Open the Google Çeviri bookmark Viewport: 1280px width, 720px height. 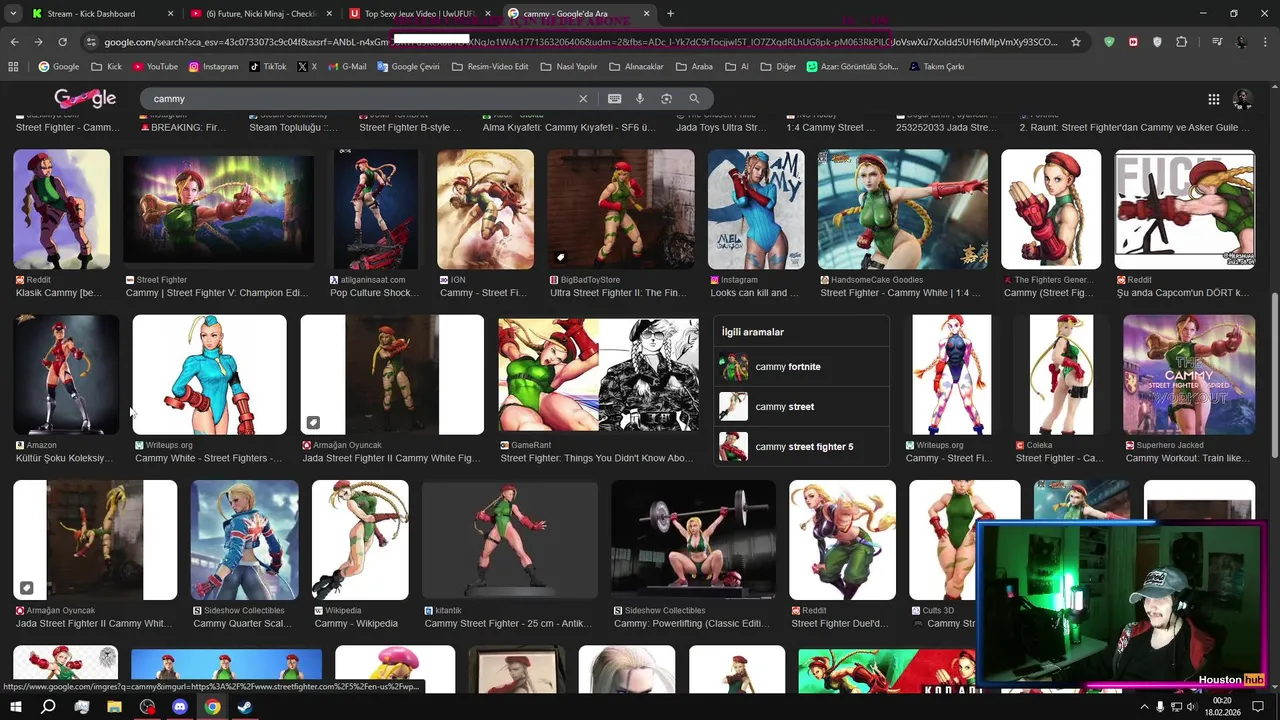point(408,67)
